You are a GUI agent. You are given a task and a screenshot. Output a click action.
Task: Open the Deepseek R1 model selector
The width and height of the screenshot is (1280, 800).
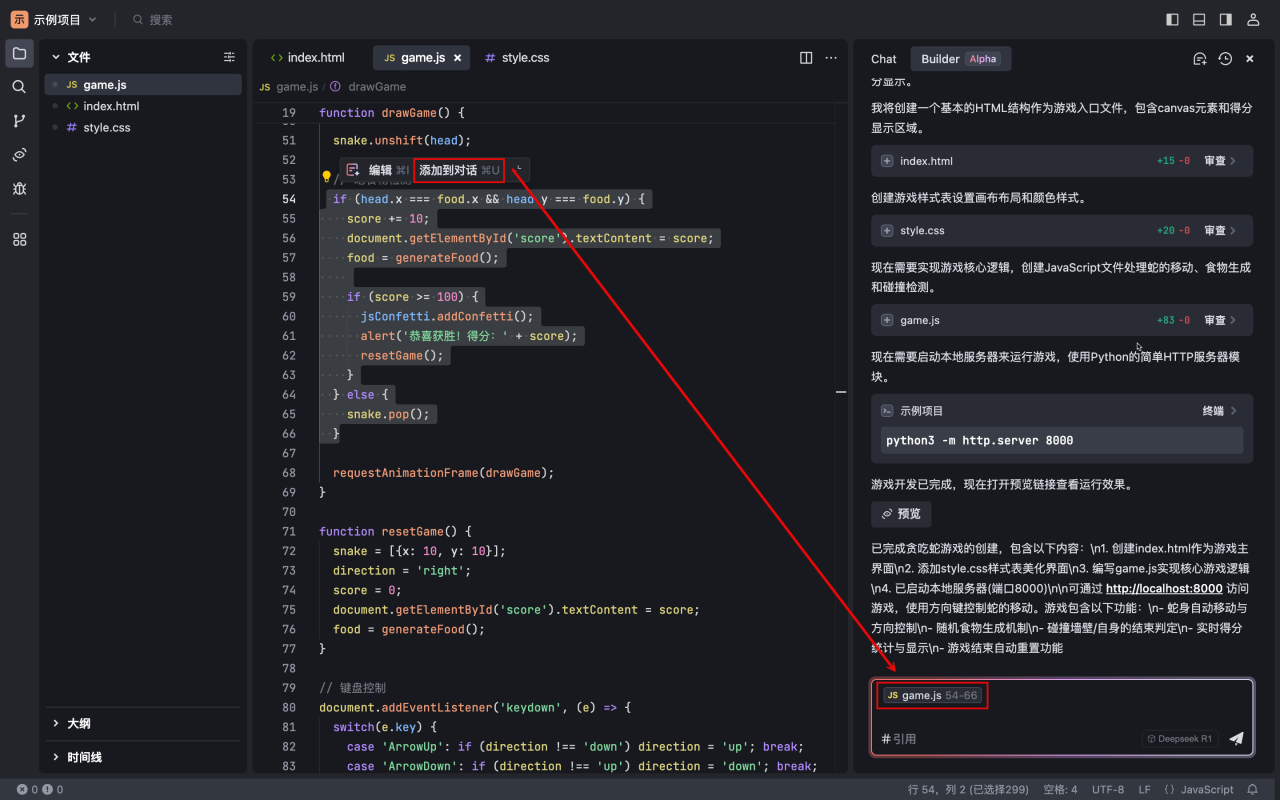tap(1179, 739)
